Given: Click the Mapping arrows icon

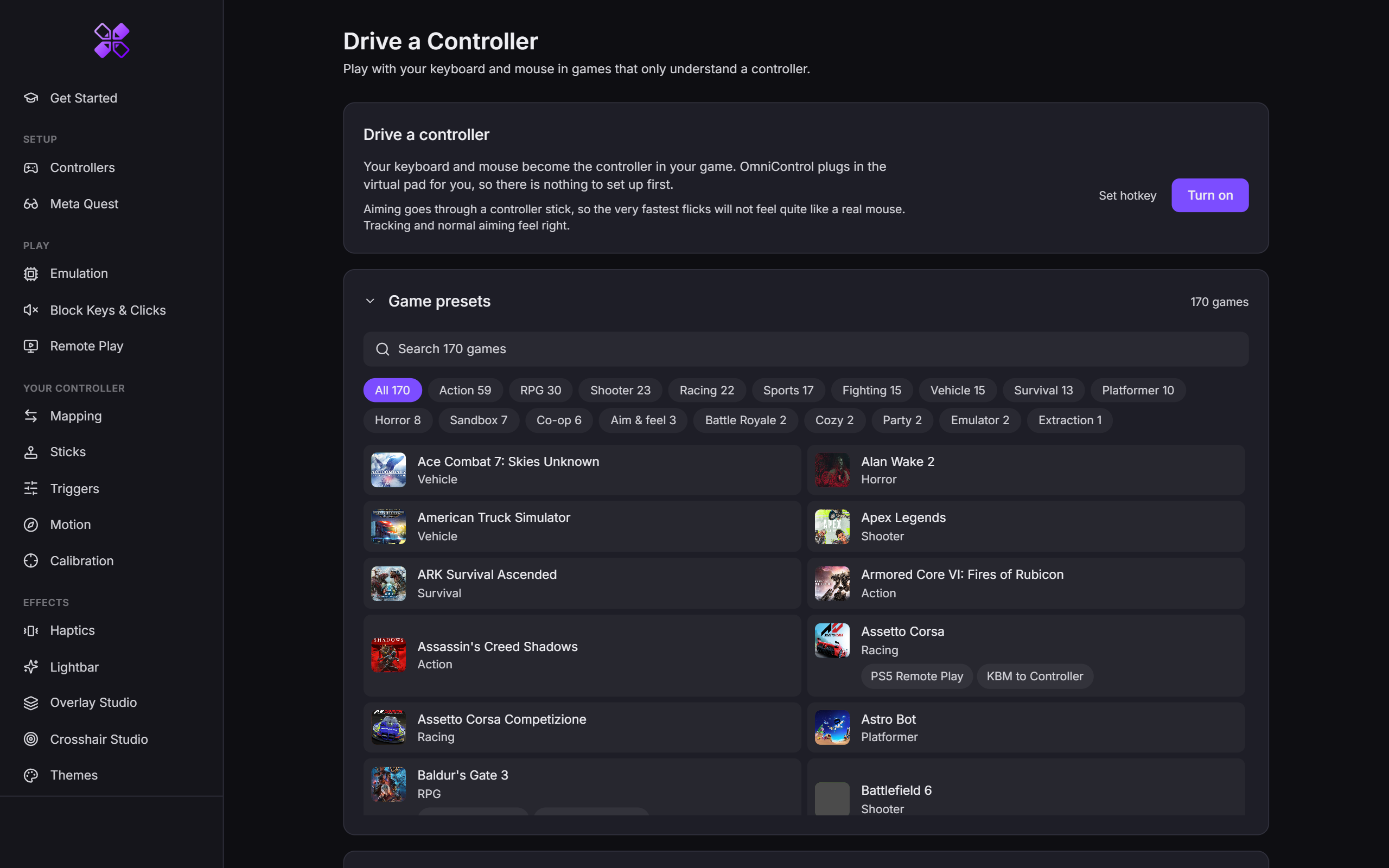Looking at the screenshot, I should pyautogui.click(x=31, y=416).
